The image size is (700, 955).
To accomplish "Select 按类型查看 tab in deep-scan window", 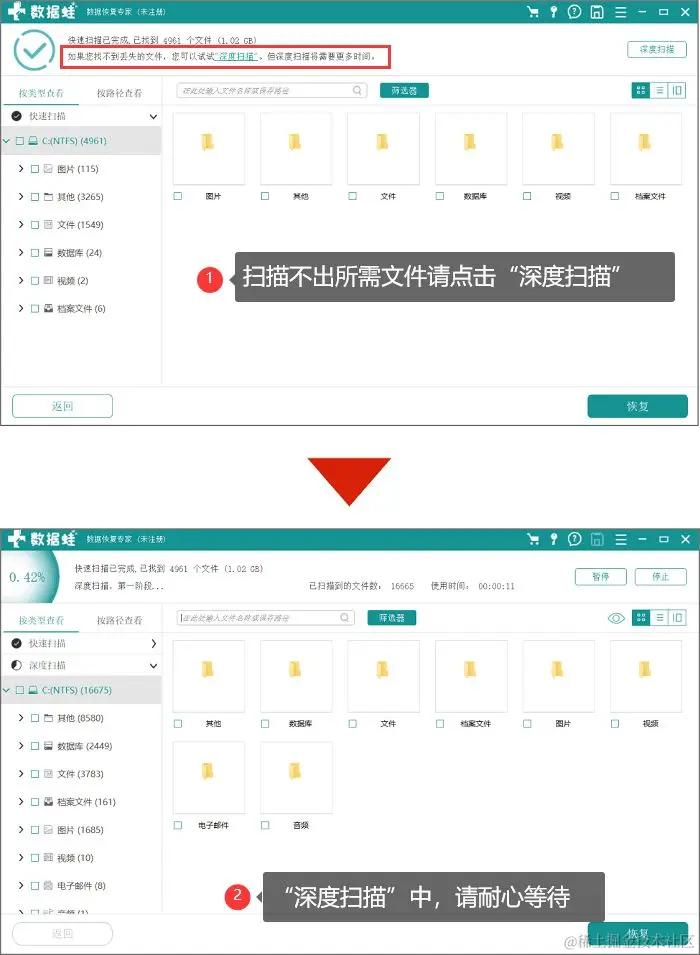I will (x=41, y=621).
